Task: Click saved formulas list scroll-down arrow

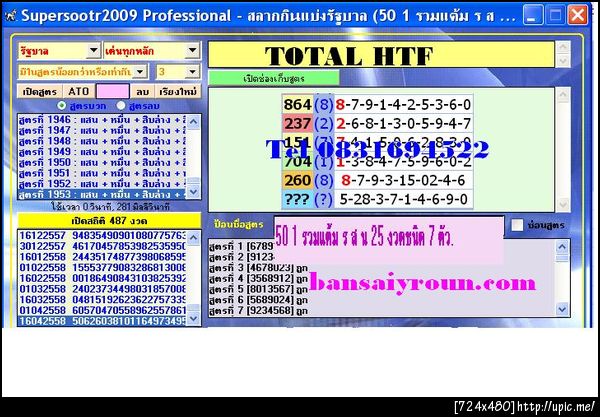Action: (562, 309)
